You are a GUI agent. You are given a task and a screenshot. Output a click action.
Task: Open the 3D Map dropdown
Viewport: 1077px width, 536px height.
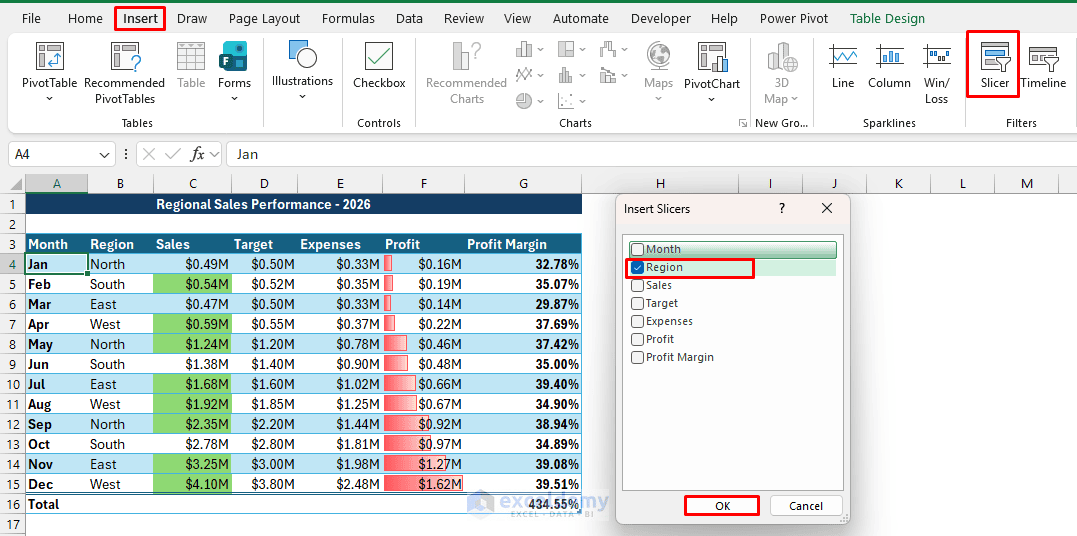click(794, 99)
